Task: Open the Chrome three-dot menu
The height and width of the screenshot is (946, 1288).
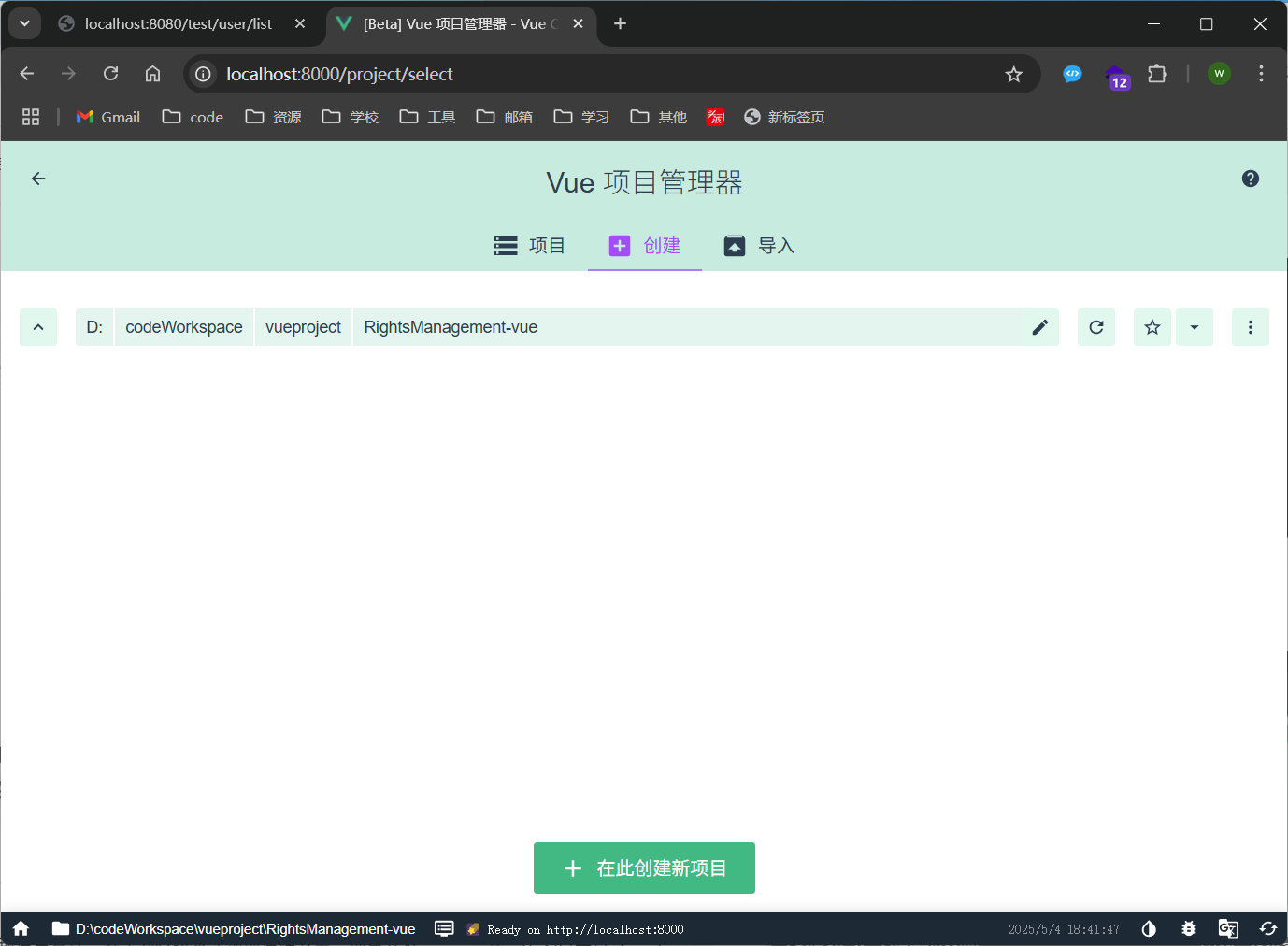Action: point(1261,74)
